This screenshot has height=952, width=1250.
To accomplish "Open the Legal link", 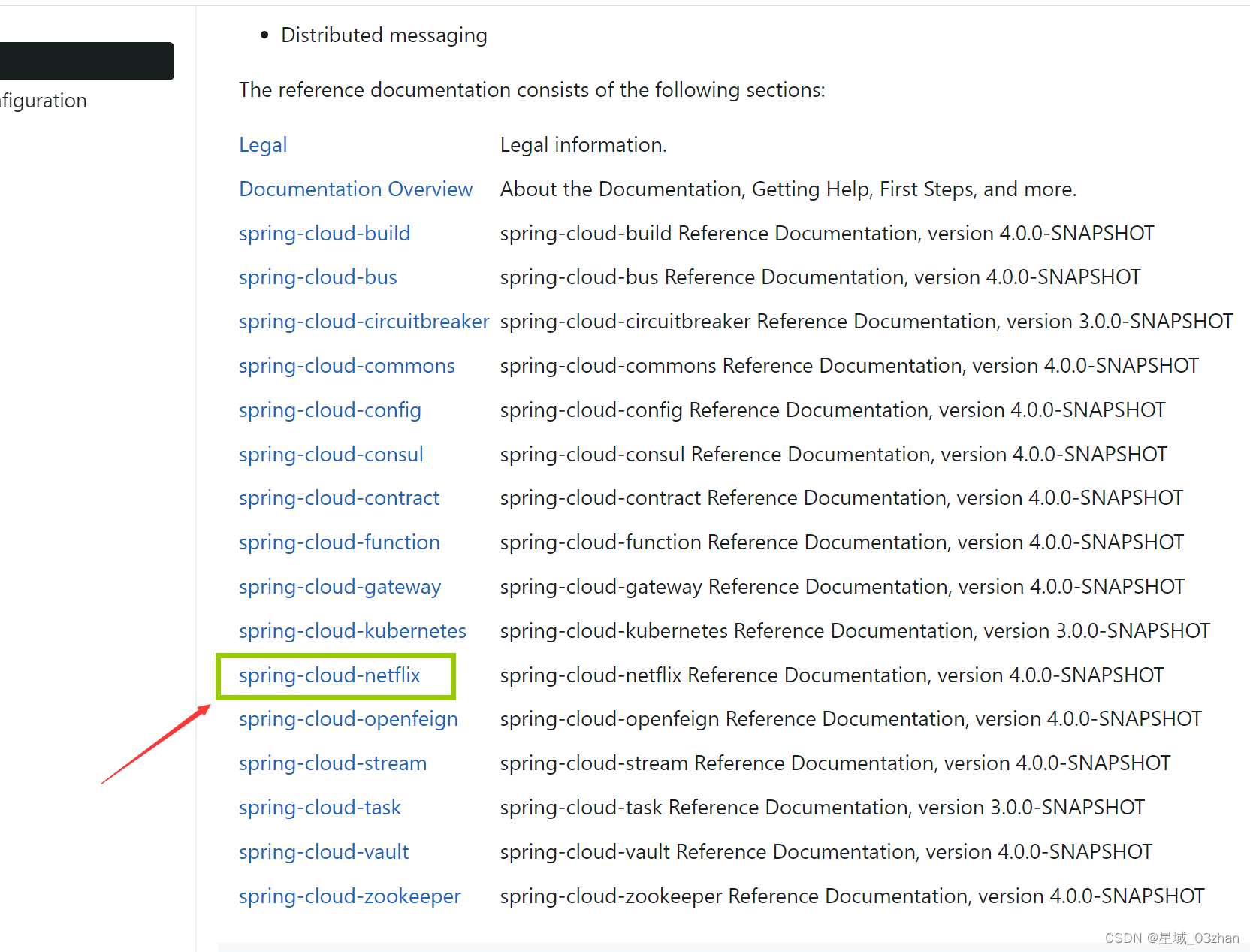I will [263, 145].
